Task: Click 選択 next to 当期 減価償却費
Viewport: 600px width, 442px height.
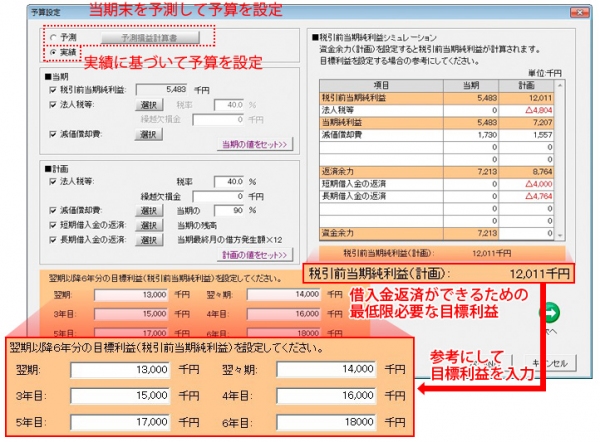Action: 148,134
